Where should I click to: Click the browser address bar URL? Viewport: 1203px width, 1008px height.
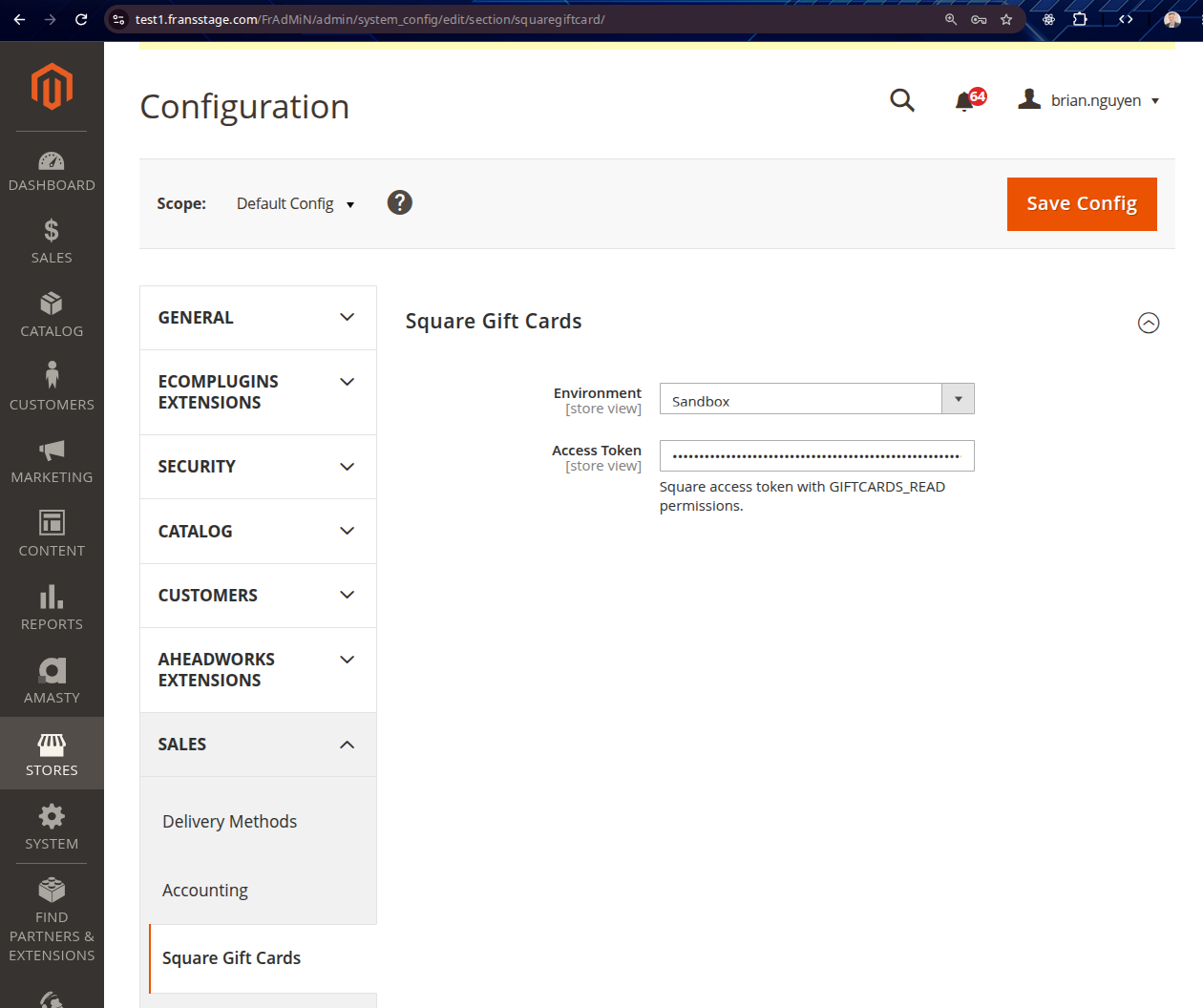coord(369,19)
